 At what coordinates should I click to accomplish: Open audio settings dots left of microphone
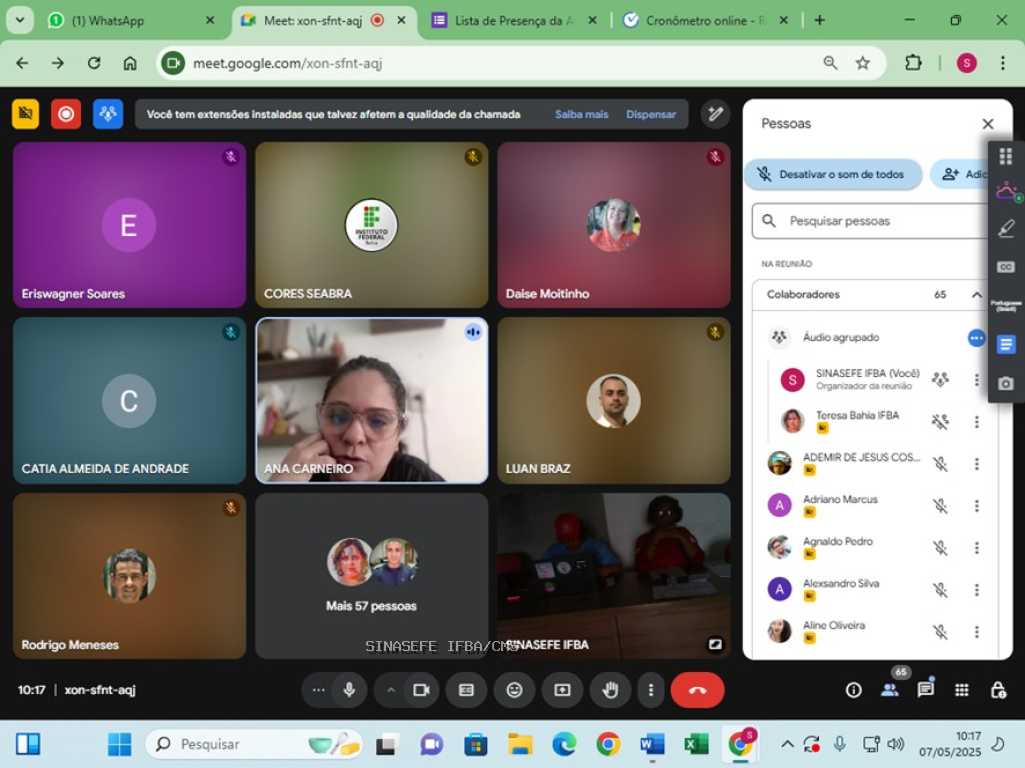(318, 690)
